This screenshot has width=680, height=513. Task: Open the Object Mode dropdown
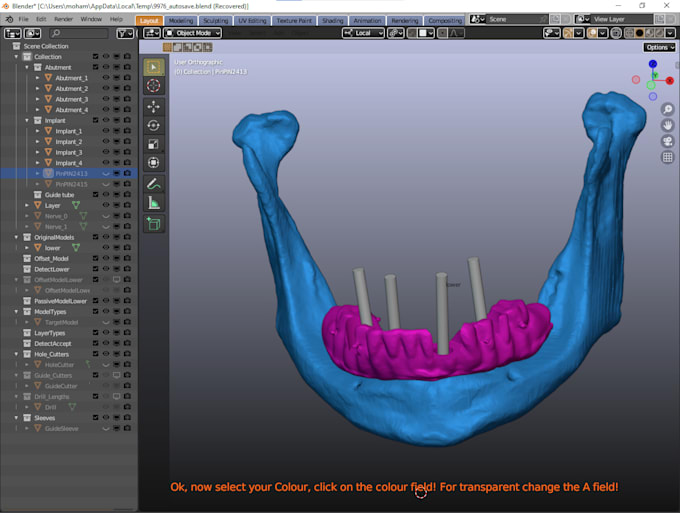(x=193, y=33)
